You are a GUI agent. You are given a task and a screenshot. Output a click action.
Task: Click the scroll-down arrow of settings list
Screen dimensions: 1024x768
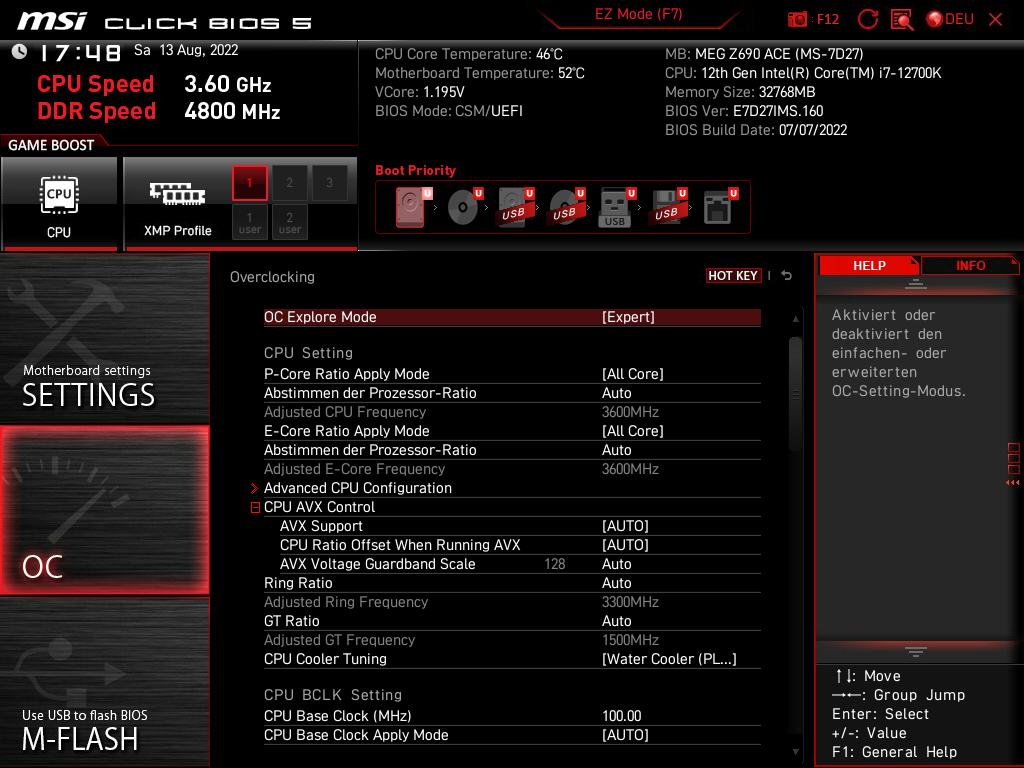(x=795, y=752)
